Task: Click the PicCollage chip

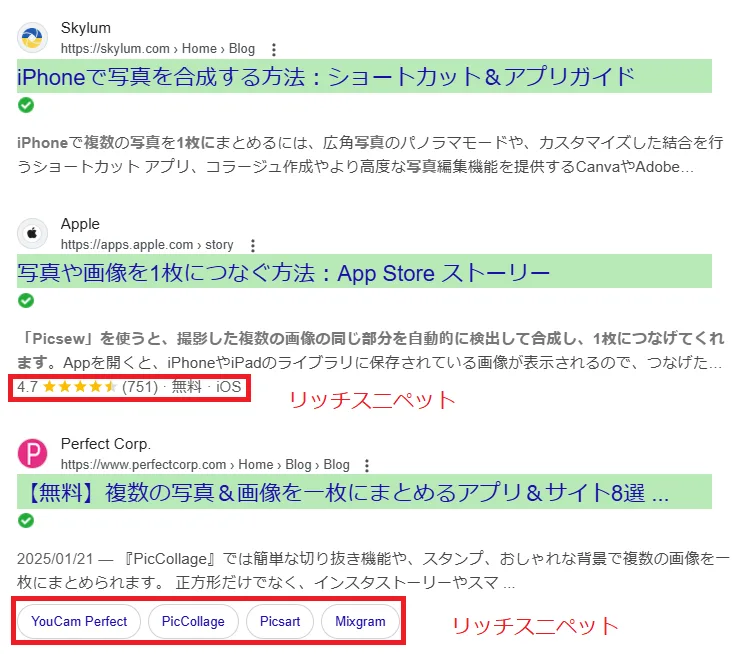Action: tap(193, 621)
